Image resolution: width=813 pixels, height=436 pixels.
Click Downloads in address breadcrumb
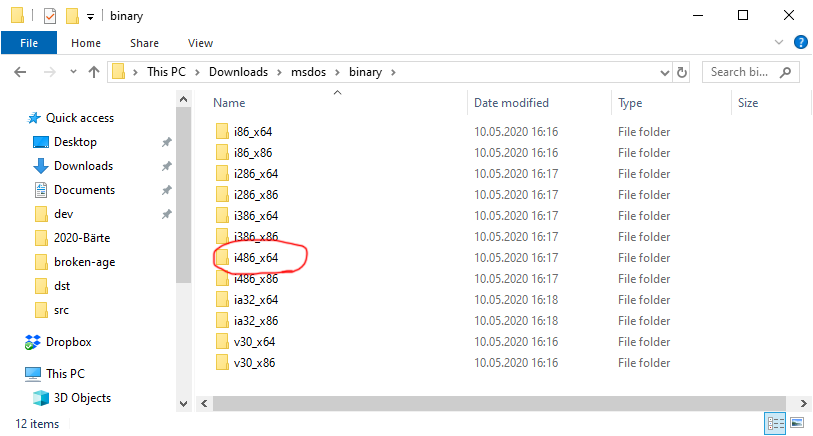point(239,72)
